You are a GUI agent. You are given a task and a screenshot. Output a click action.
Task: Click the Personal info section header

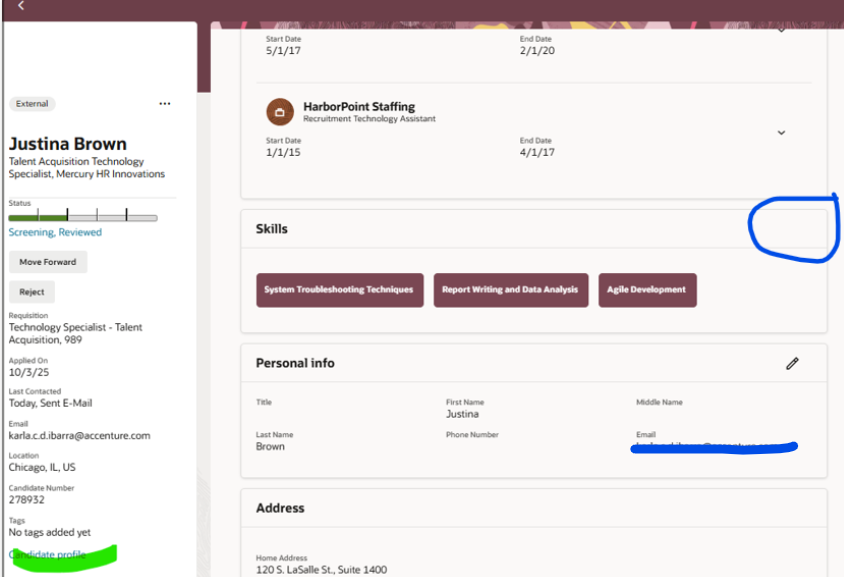click(x=295, y=363)
